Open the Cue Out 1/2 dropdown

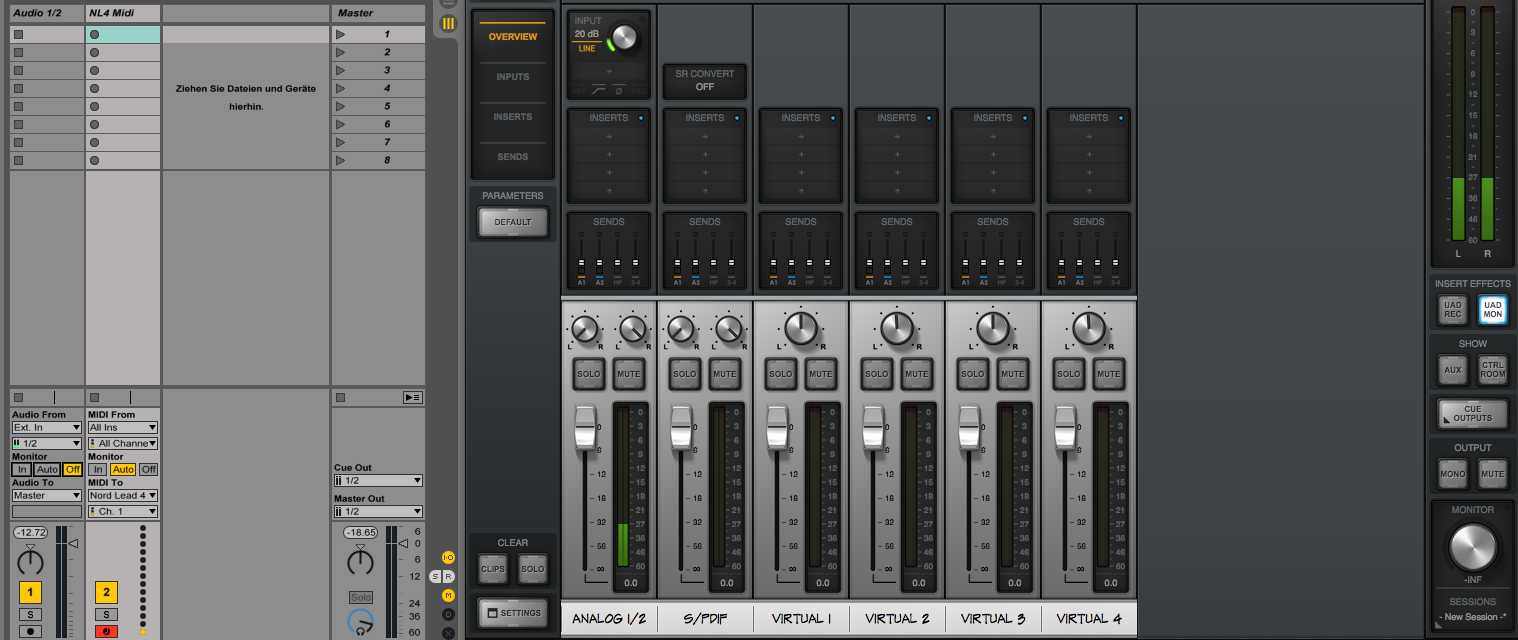(378, 480)
